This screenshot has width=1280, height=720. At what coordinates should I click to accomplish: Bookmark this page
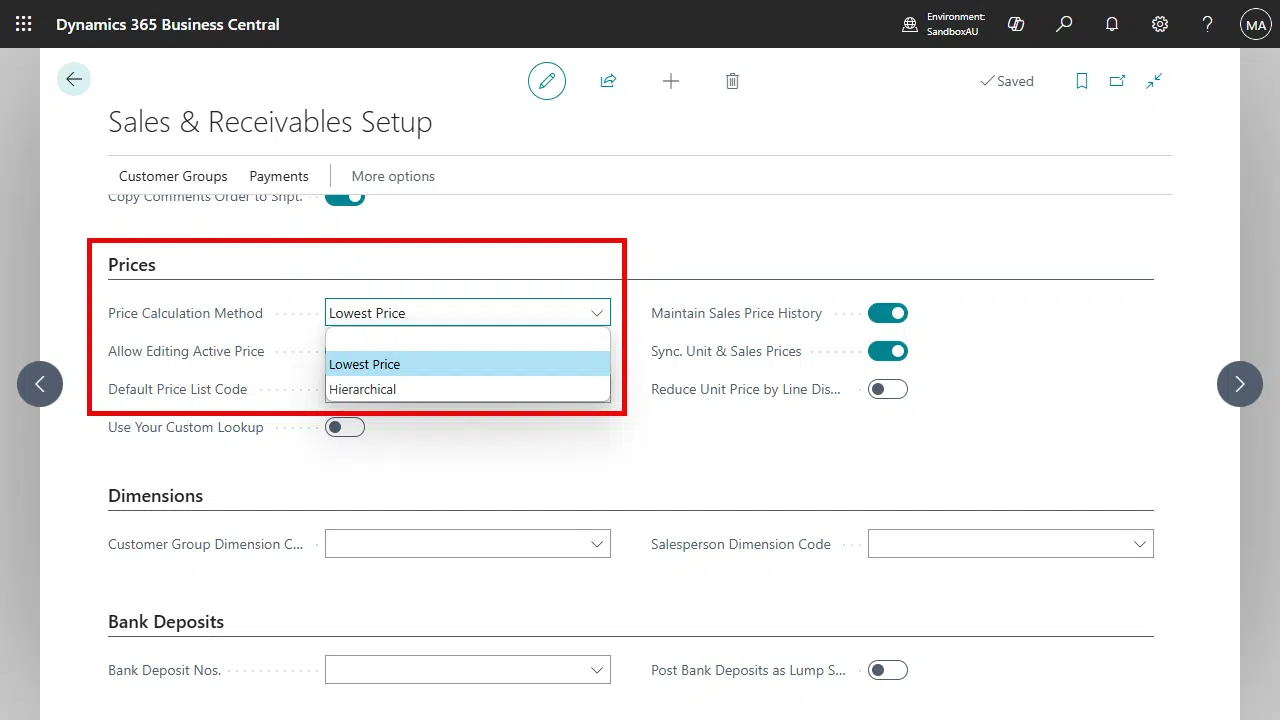pos(1081,81)
